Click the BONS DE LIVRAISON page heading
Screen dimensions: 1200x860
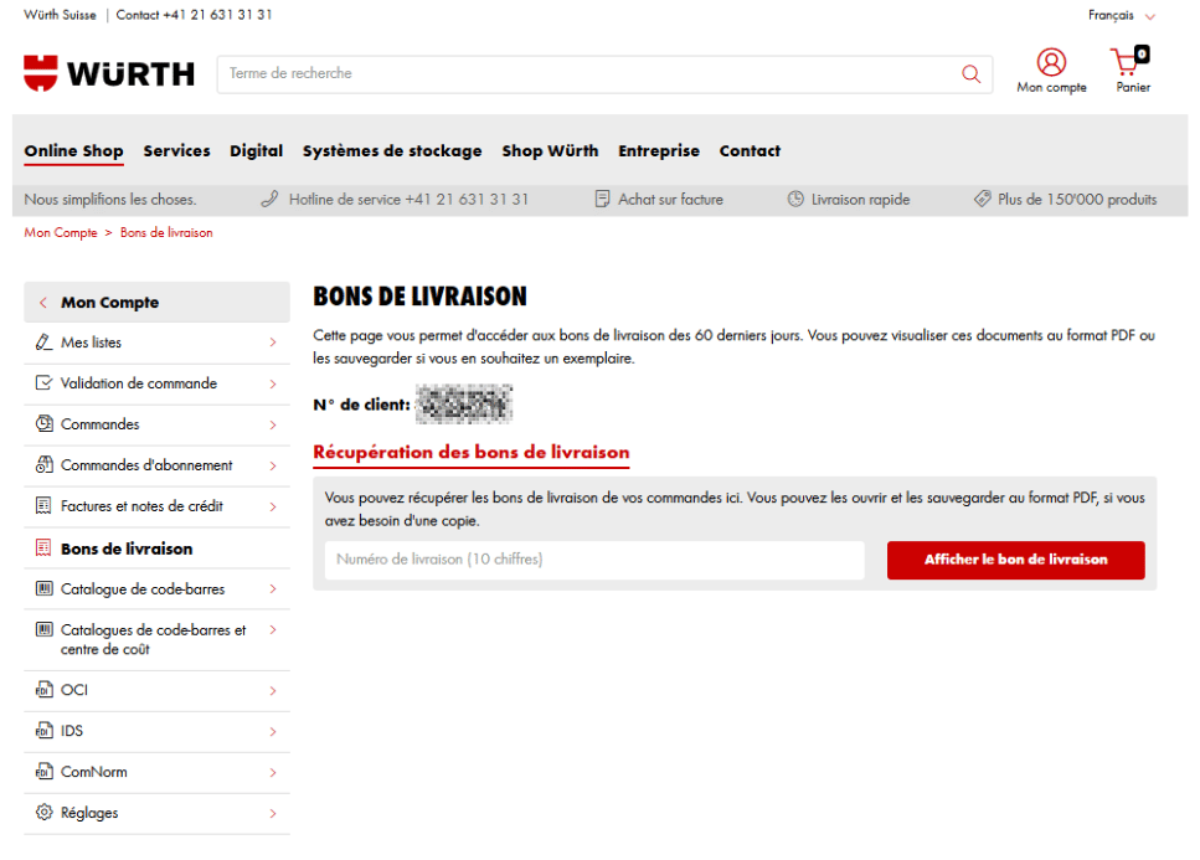420,297
